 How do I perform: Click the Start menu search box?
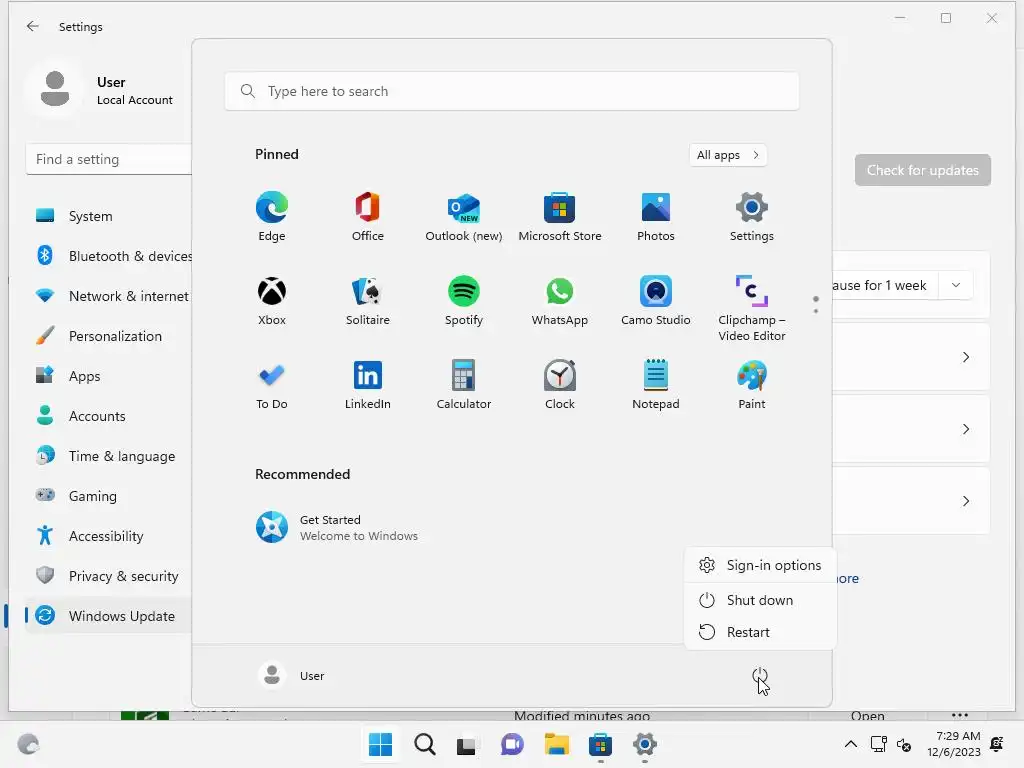click(512, 91)
